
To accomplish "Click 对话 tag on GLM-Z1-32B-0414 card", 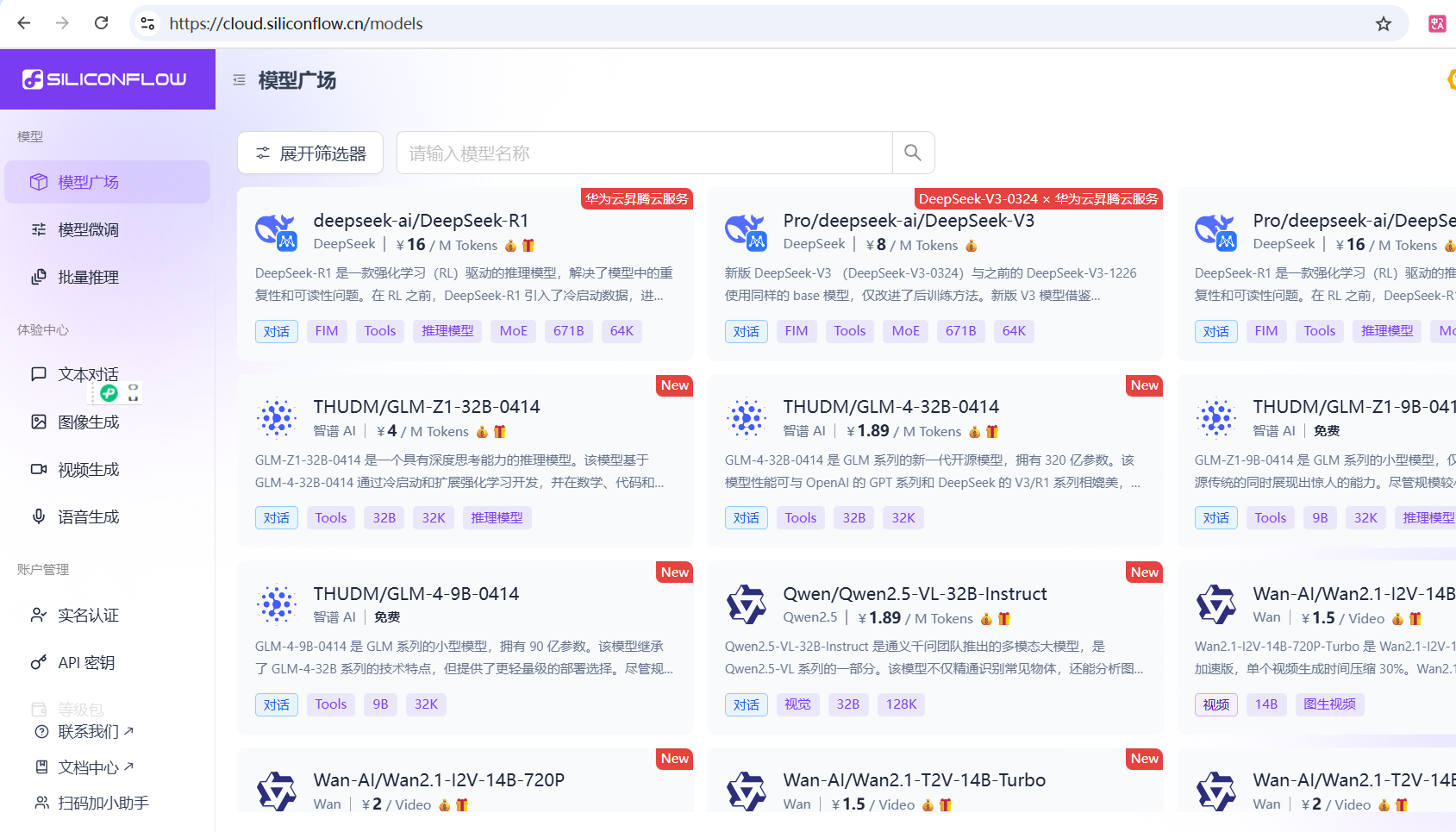I will click(277, 518).
